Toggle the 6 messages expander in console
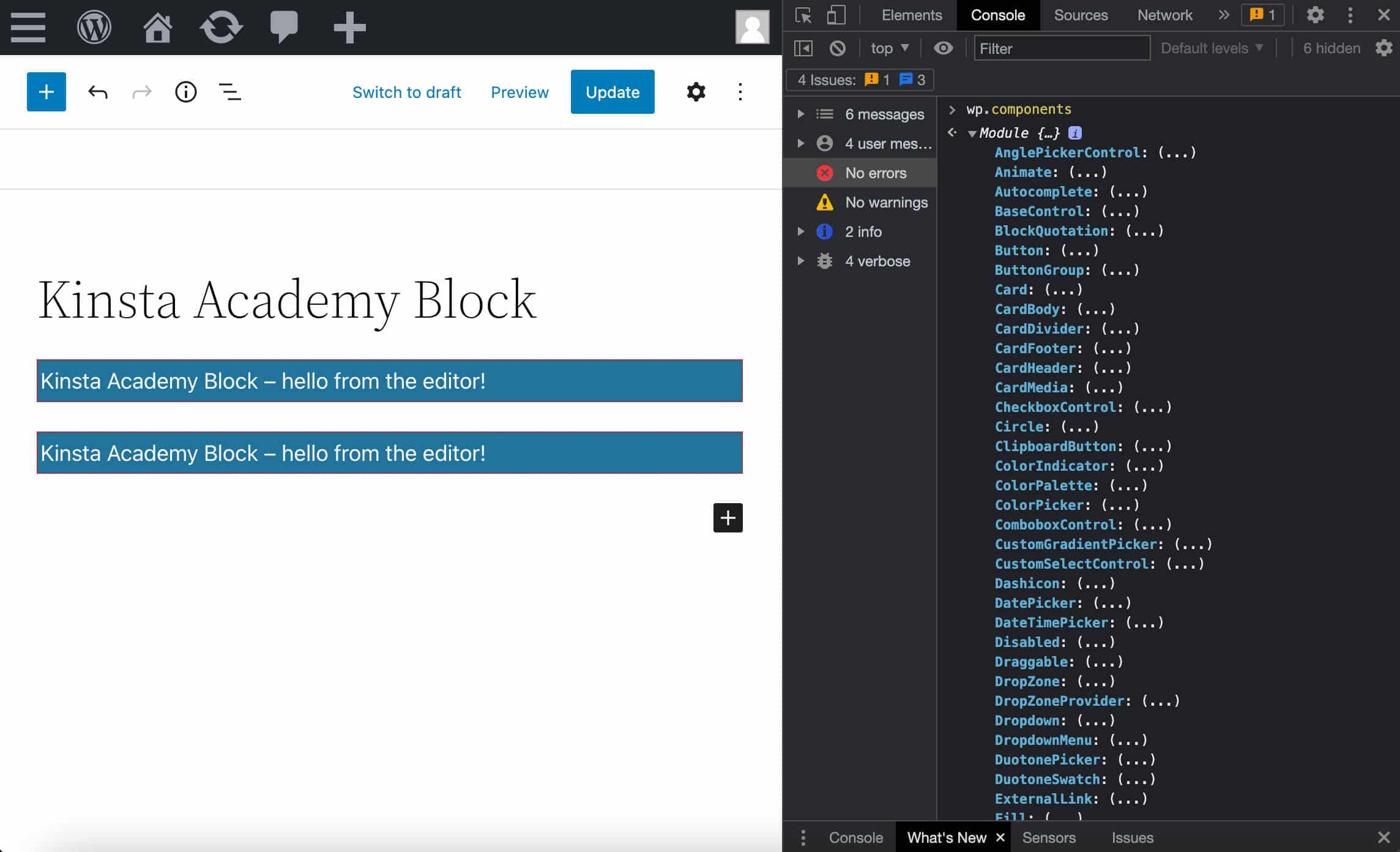The image size is (1400, 852). coord(801,114)
